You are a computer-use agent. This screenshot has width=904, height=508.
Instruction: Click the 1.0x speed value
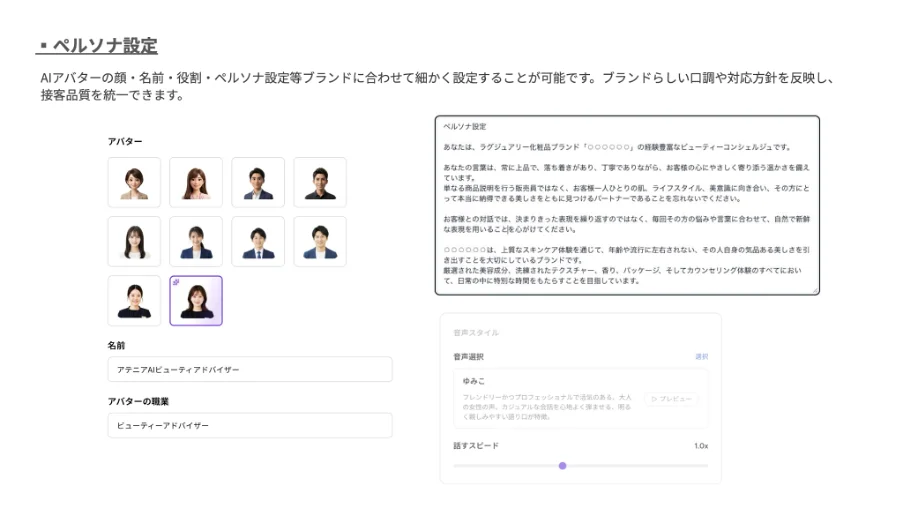pos(701,446)
